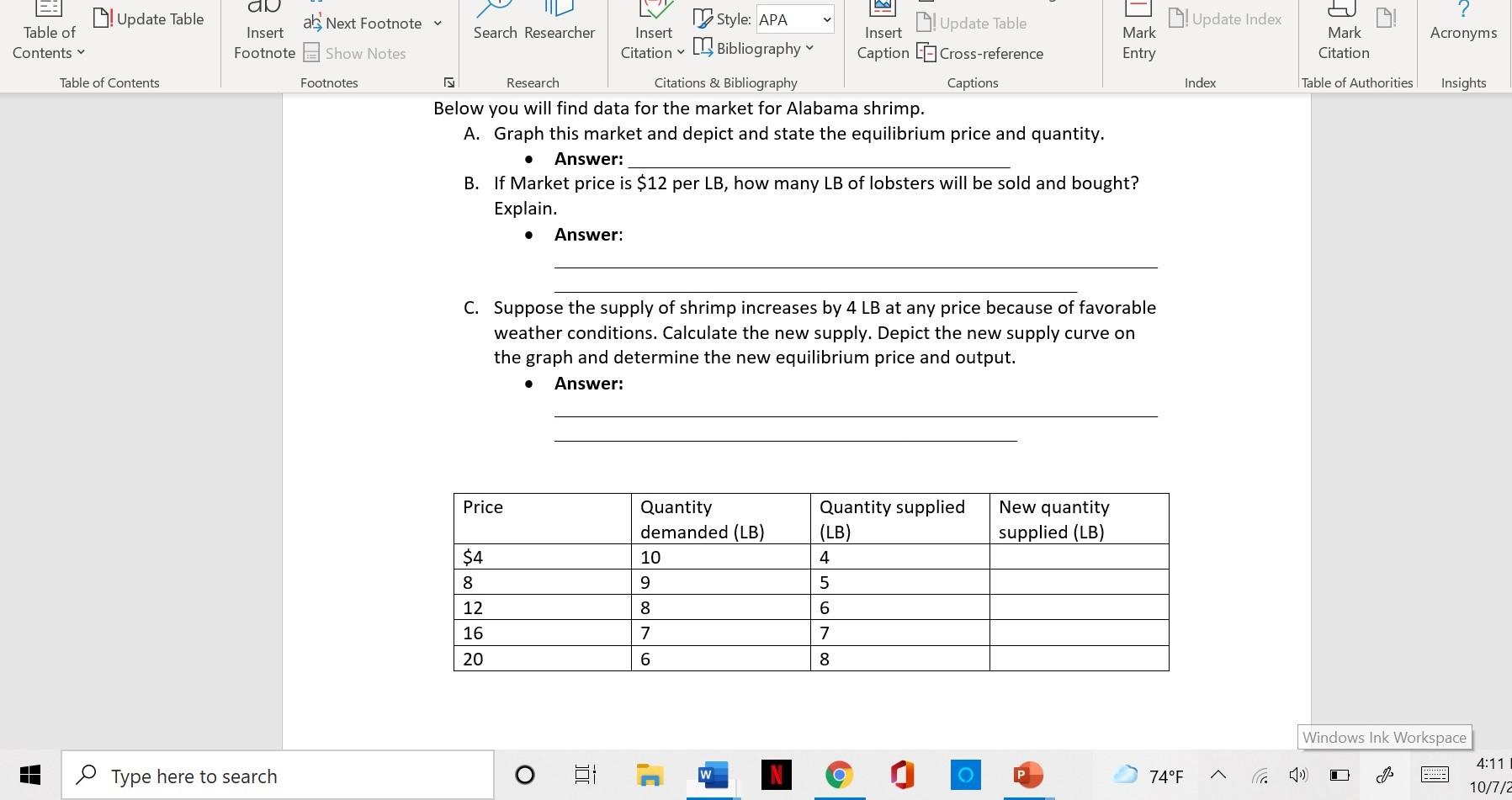Viewport: 1512px width, 800px height.
Task: Expand the Next Footnote dropdown arrow
Action: 438,24
